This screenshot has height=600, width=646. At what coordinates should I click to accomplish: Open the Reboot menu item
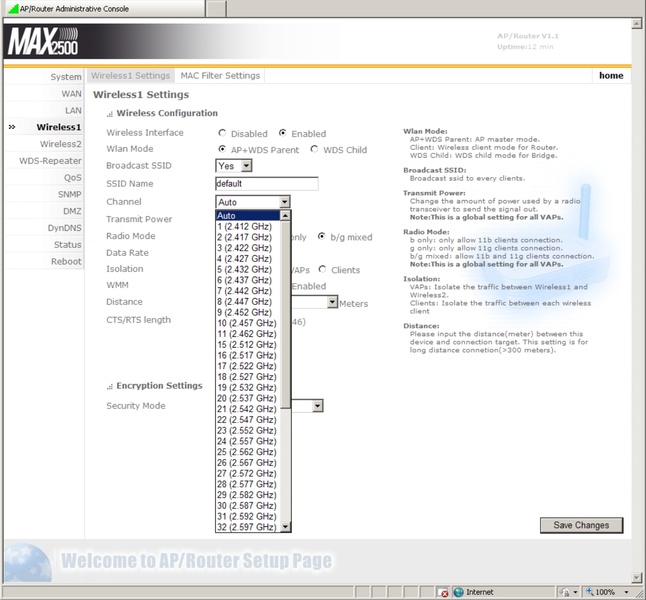tap(66, 261)
